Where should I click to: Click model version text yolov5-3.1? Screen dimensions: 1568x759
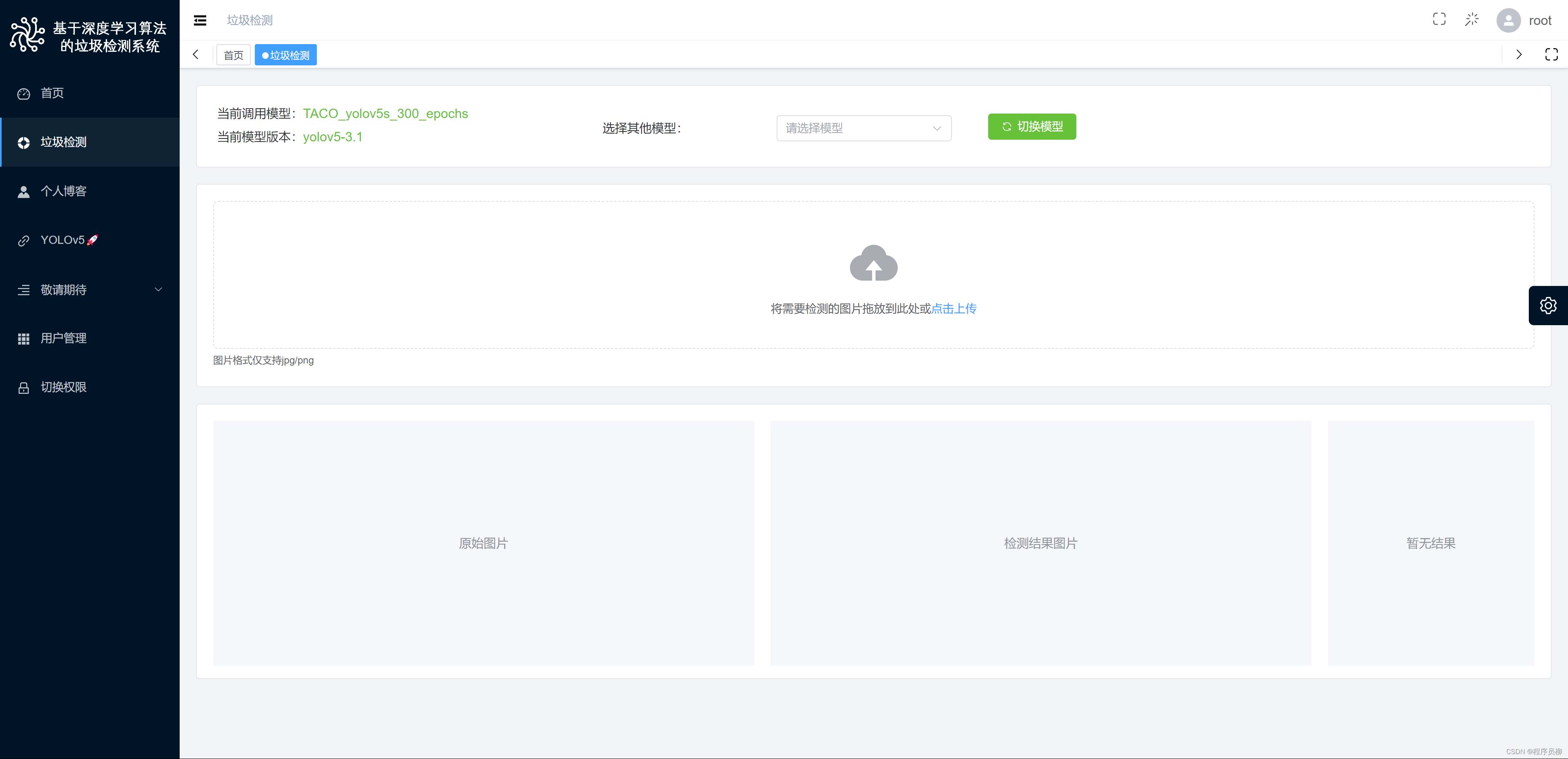(332, 137)
